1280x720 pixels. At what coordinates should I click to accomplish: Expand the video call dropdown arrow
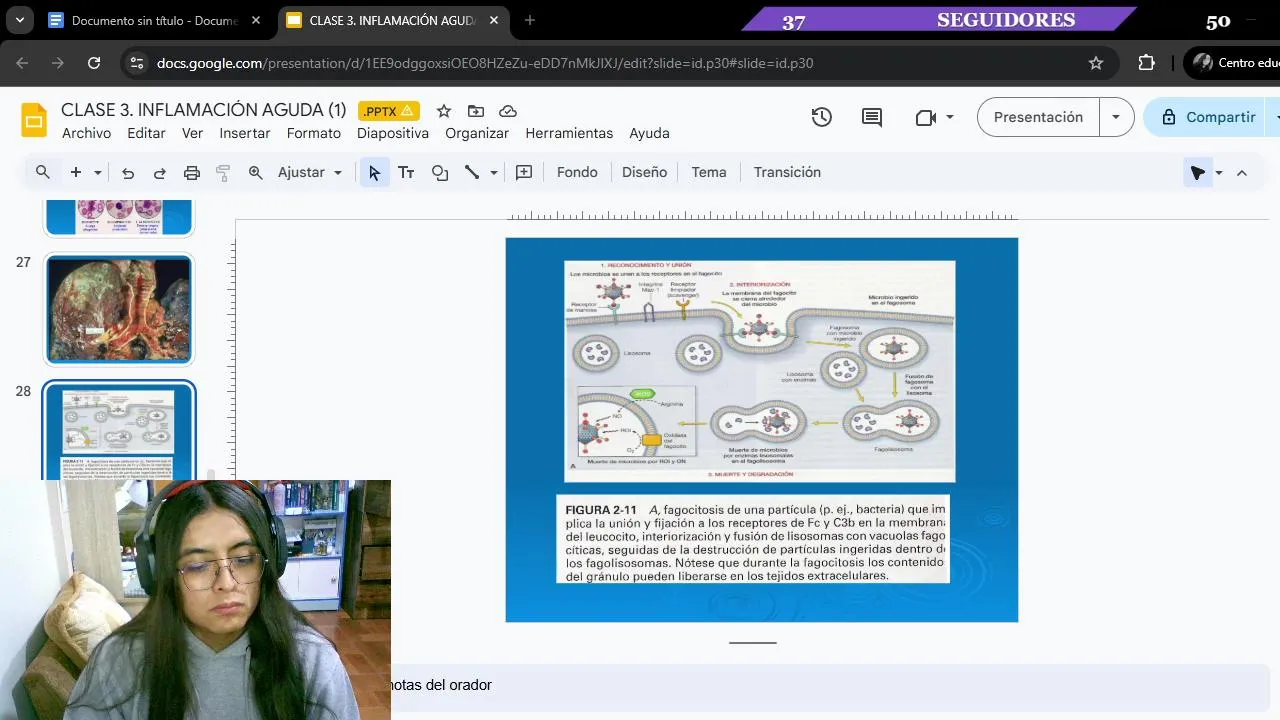click(949, 117)
